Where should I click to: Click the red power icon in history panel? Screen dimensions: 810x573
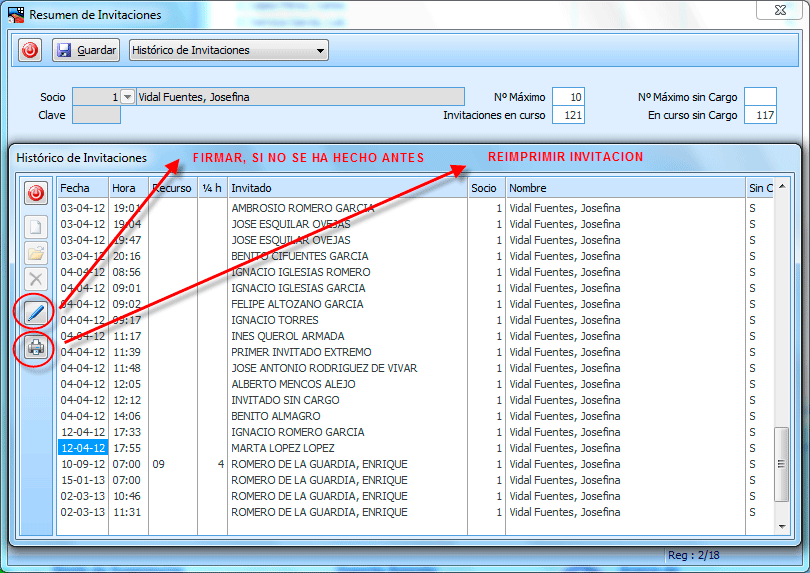coord(36,192)
